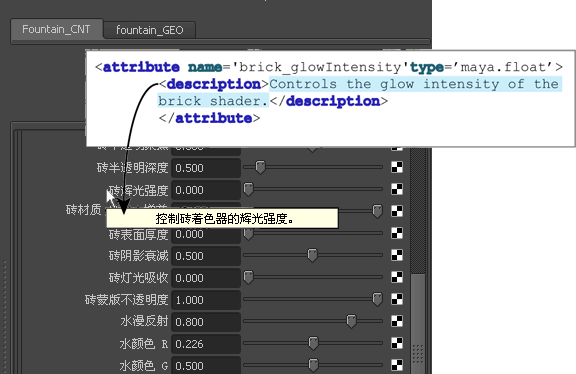Open checker map button for 砖表面厚度 row
This screenshot has height=374, width=576.
click(397, 233)
